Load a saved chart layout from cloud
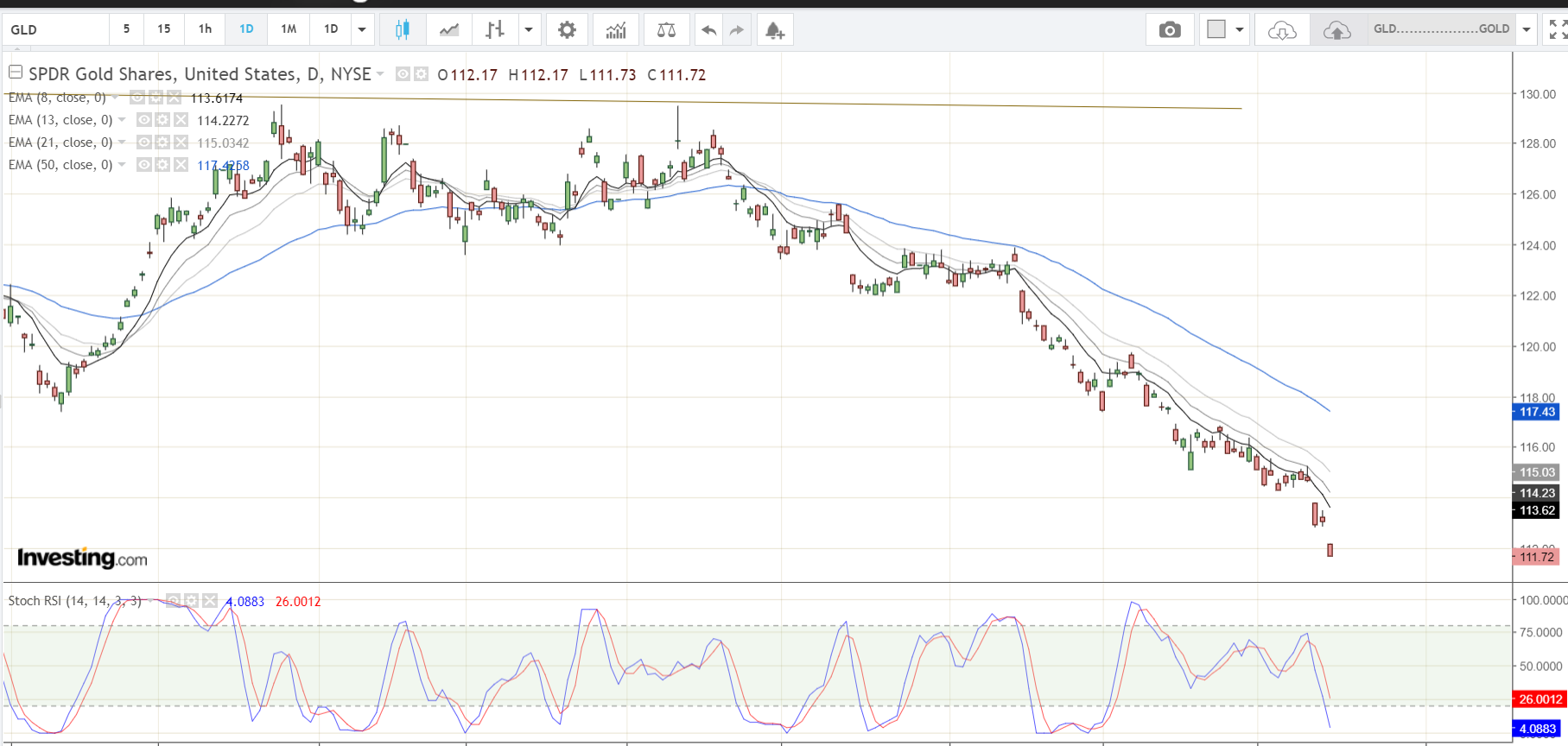1568x746 pixels. 1282,29
